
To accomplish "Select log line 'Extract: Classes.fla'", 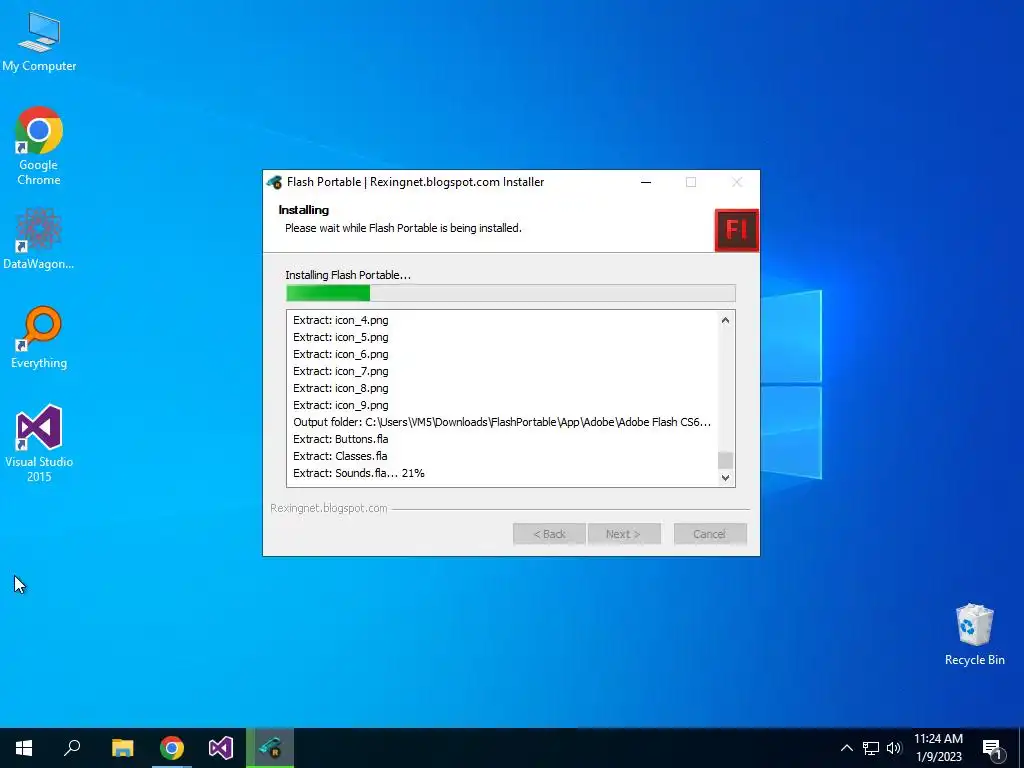I will [340, 456].
